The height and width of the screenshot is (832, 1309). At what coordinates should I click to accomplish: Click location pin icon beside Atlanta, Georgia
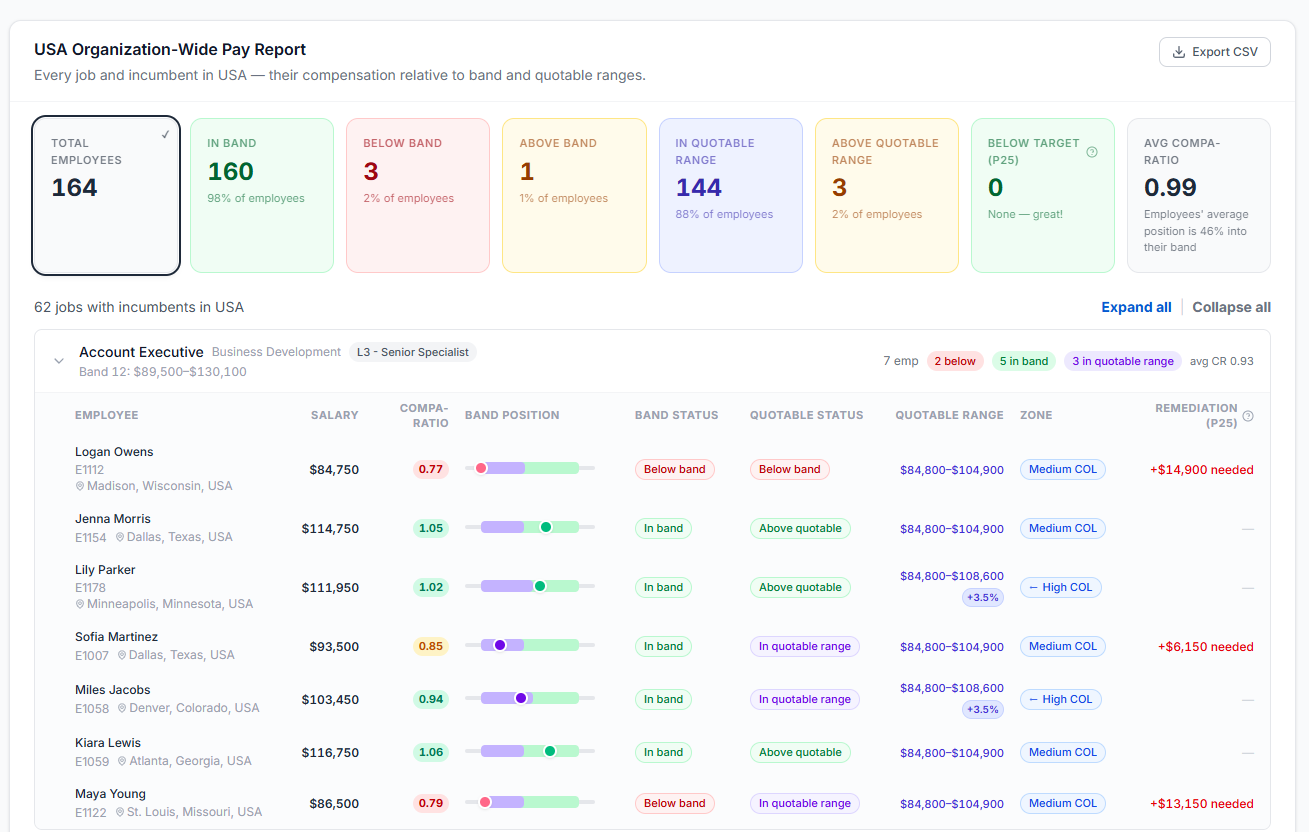(122, 762)
